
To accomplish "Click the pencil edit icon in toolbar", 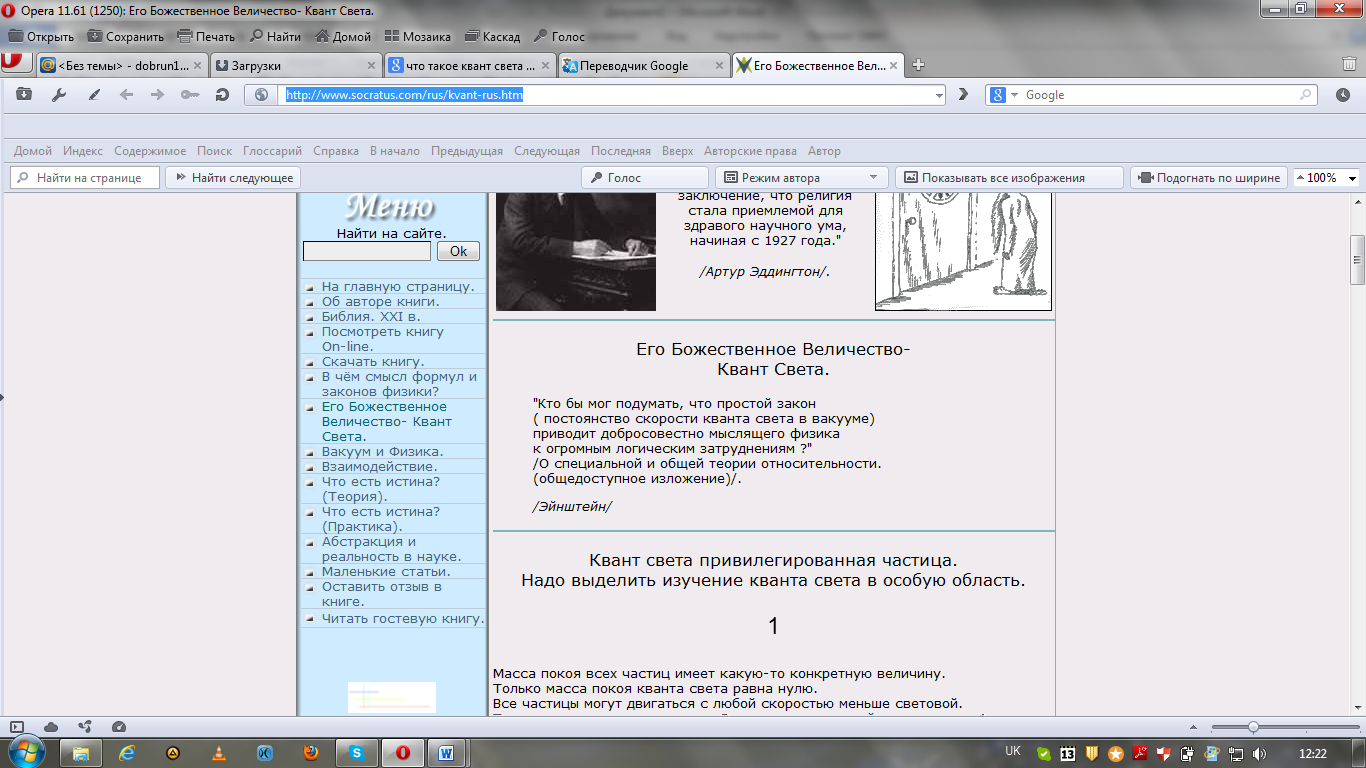I will [x=94, y=95].
